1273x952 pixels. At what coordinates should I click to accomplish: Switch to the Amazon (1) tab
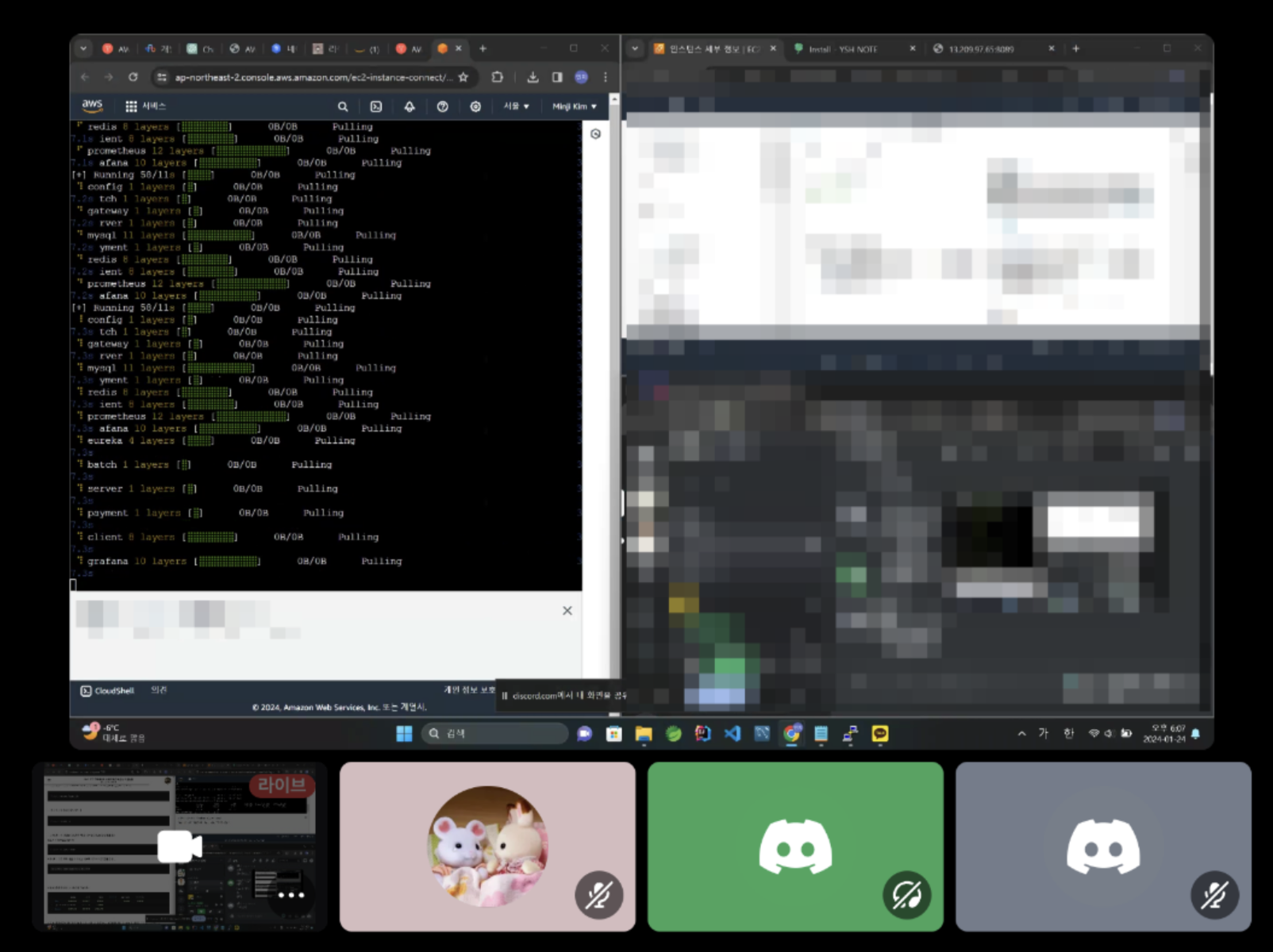367,48
